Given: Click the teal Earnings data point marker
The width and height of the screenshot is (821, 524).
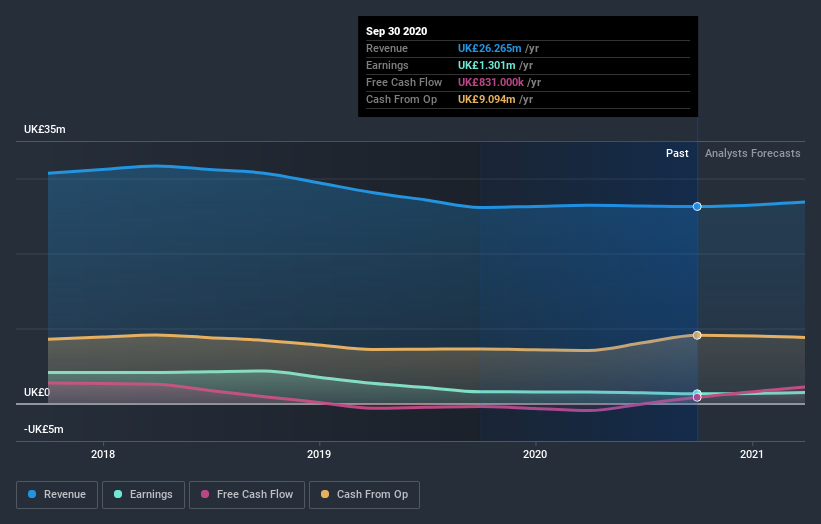Looking at the screenshot, I should click(x=697, y=393).
